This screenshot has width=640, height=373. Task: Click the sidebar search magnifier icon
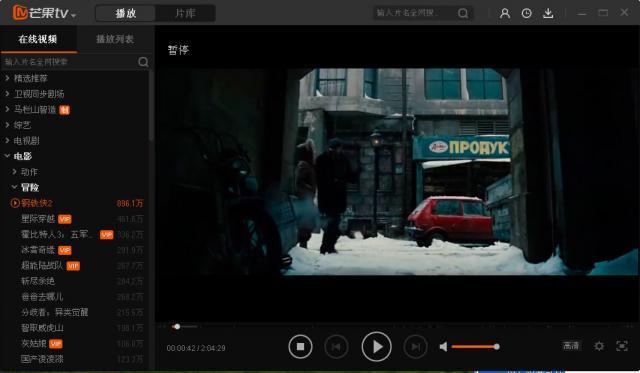(143, 62)
